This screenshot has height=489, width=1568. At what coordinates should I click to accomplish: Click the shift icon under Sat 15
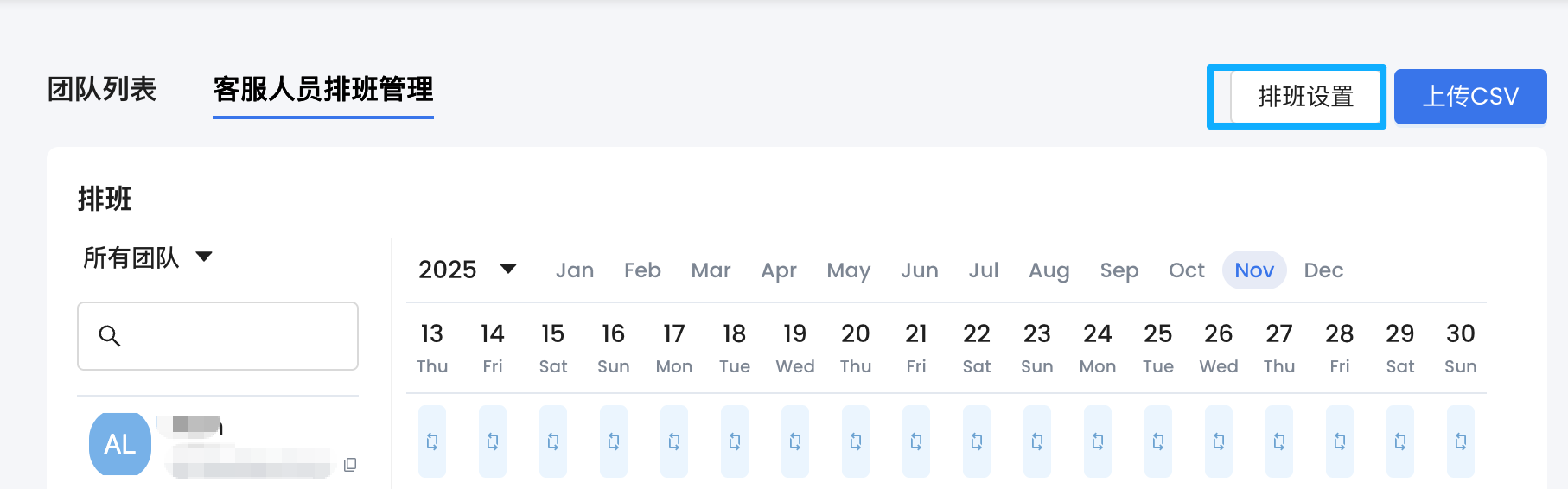click(553, 441)
